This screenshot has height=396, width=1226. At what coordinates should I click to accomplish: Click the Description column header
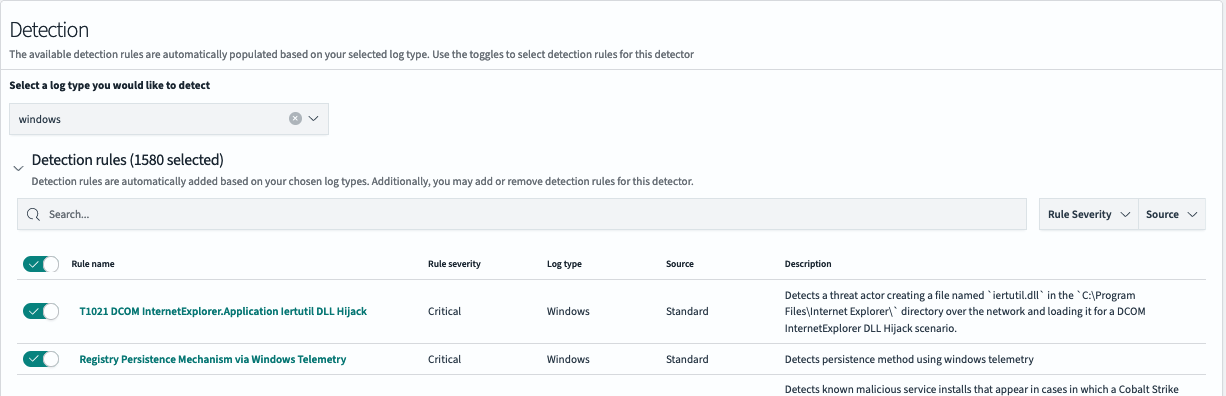tap(808, 264)
